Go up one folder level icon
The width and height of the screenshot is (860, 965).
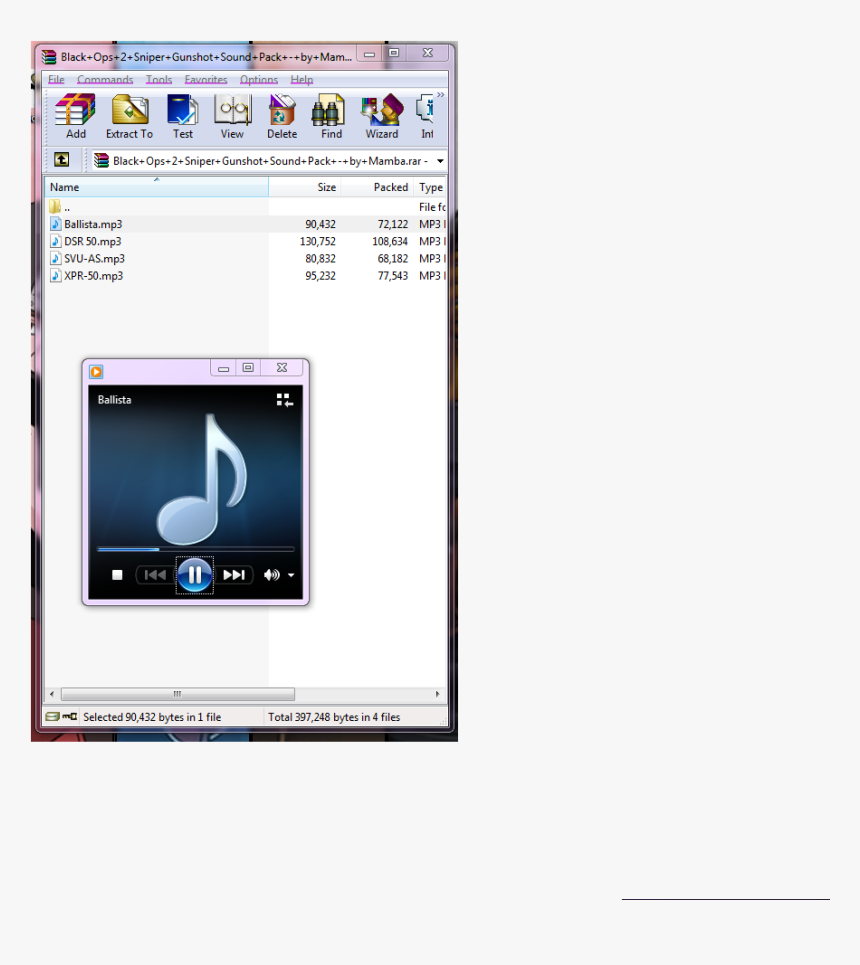pos(62,160)
